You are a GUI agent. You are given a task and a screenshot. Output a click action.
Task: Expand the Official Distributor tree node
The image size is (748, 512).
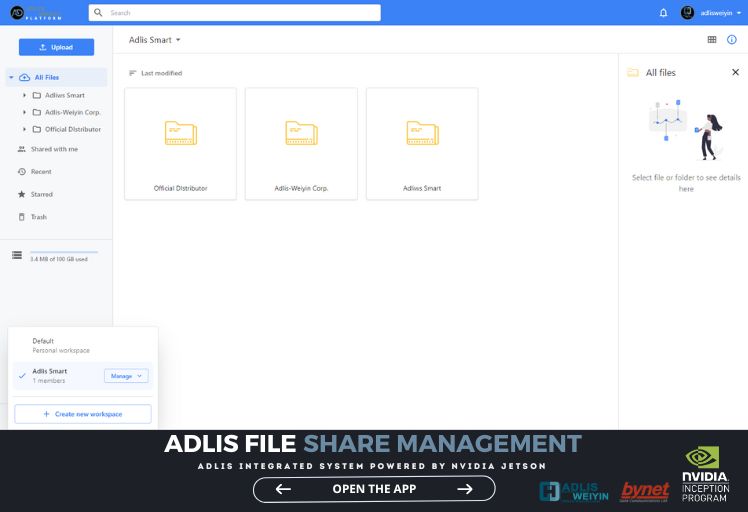[x=24, y=129]
